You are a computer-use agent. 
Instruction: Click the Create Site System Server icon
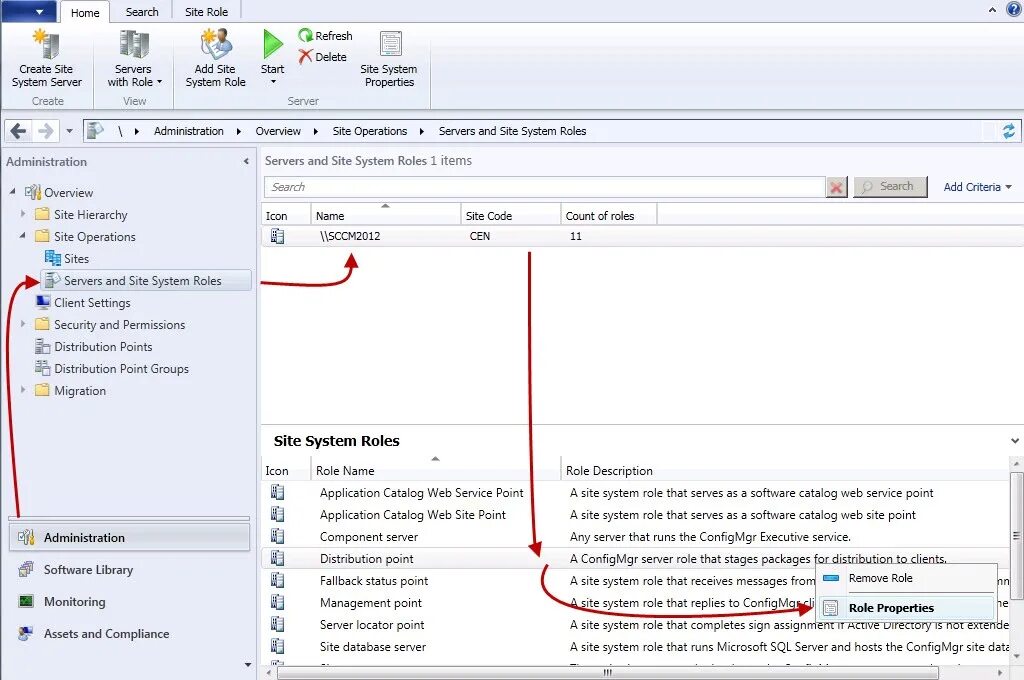pyautogui.click(x=46, y=44)
